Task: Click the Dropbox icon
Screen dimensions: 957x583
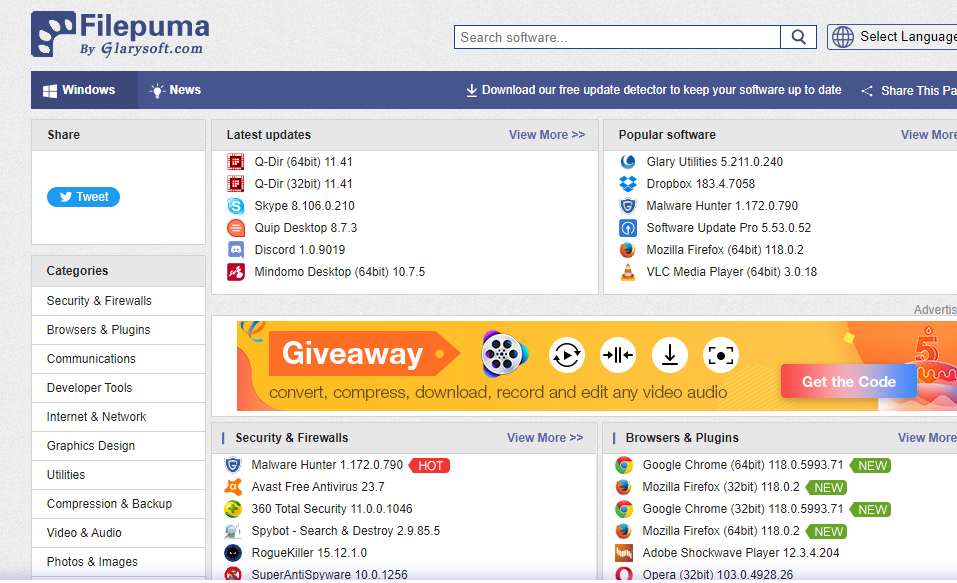Action: coord(627,184)
